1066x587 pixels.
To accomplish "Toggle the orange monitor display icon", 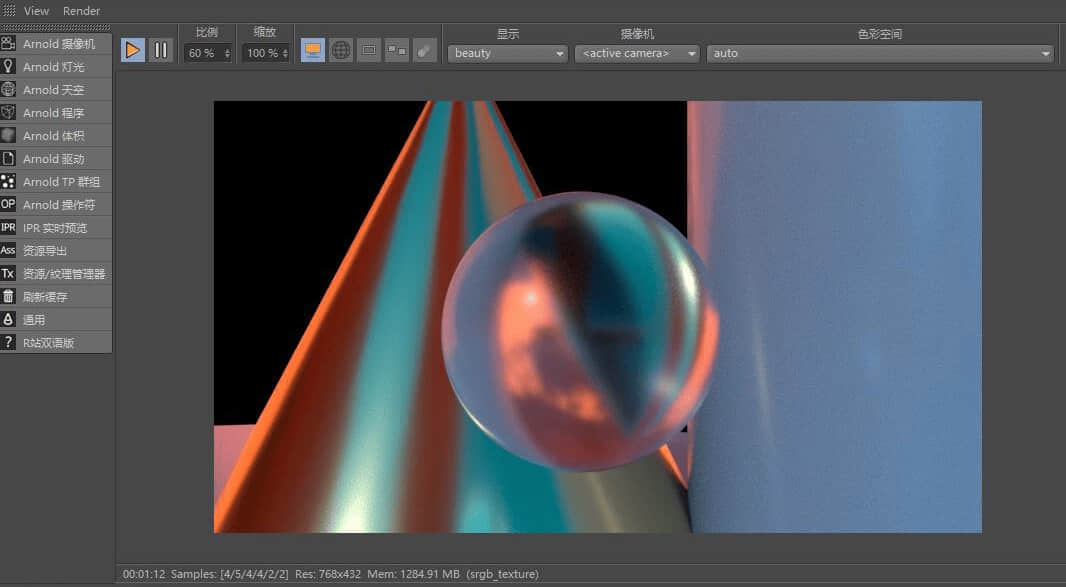I will click(x=313, y=50).
